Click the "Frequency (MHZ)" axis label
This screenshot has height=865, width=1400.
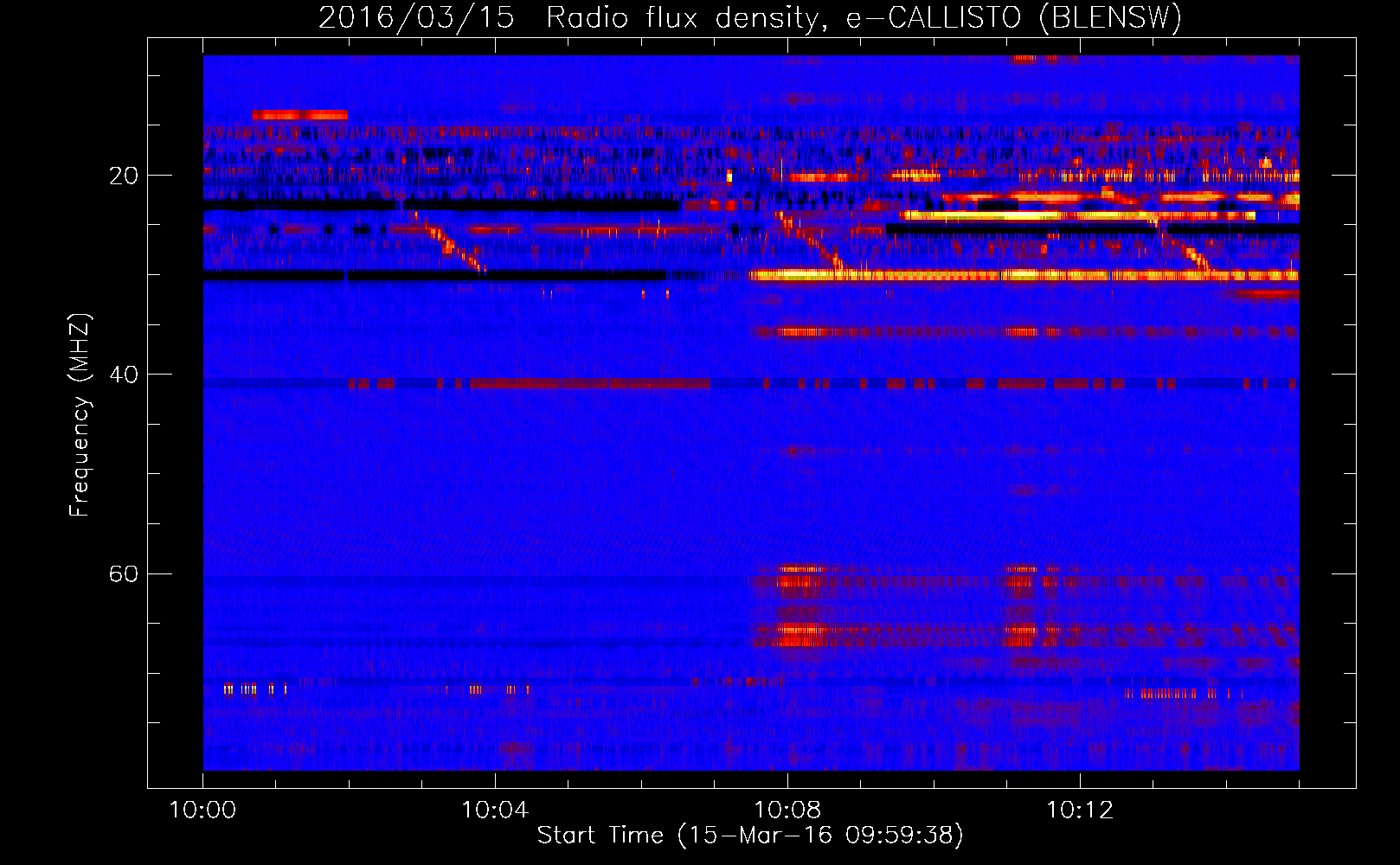point(80,415)
